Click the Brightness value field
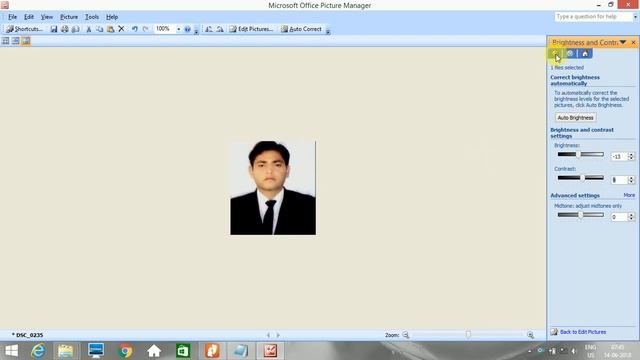Image resolution: width=640 pixels, height=360 pixels. click(619, 156)
